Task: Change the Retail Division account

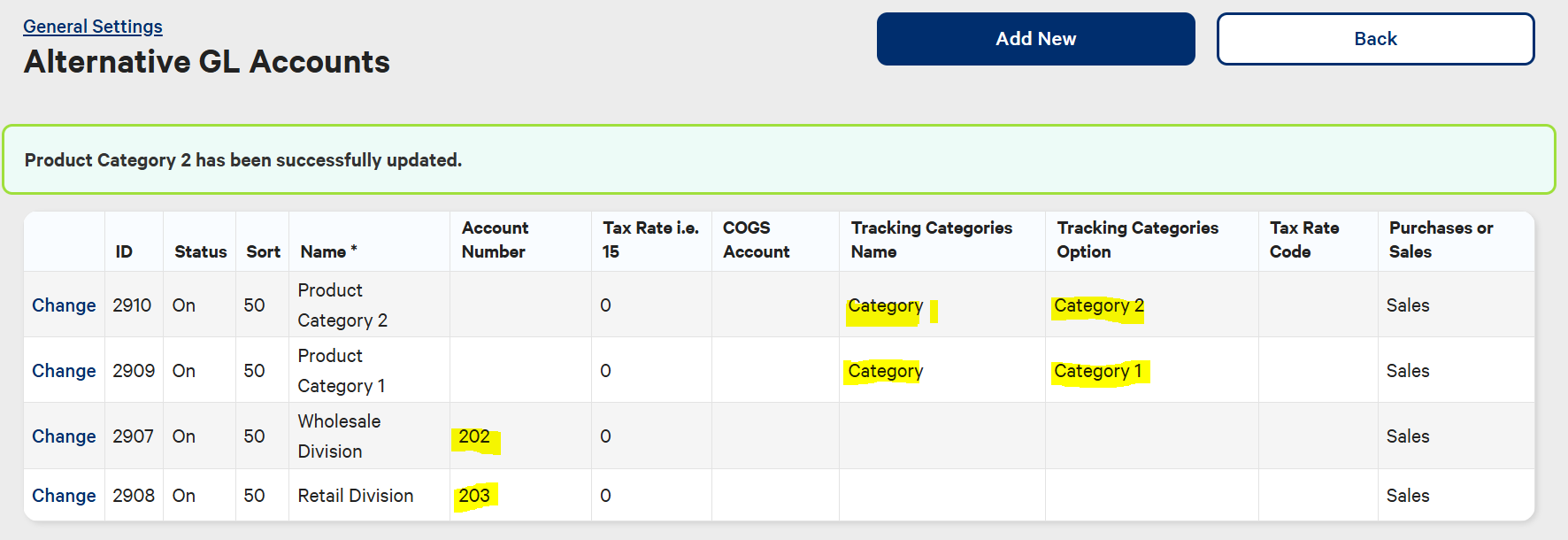Action: [63, 495]
